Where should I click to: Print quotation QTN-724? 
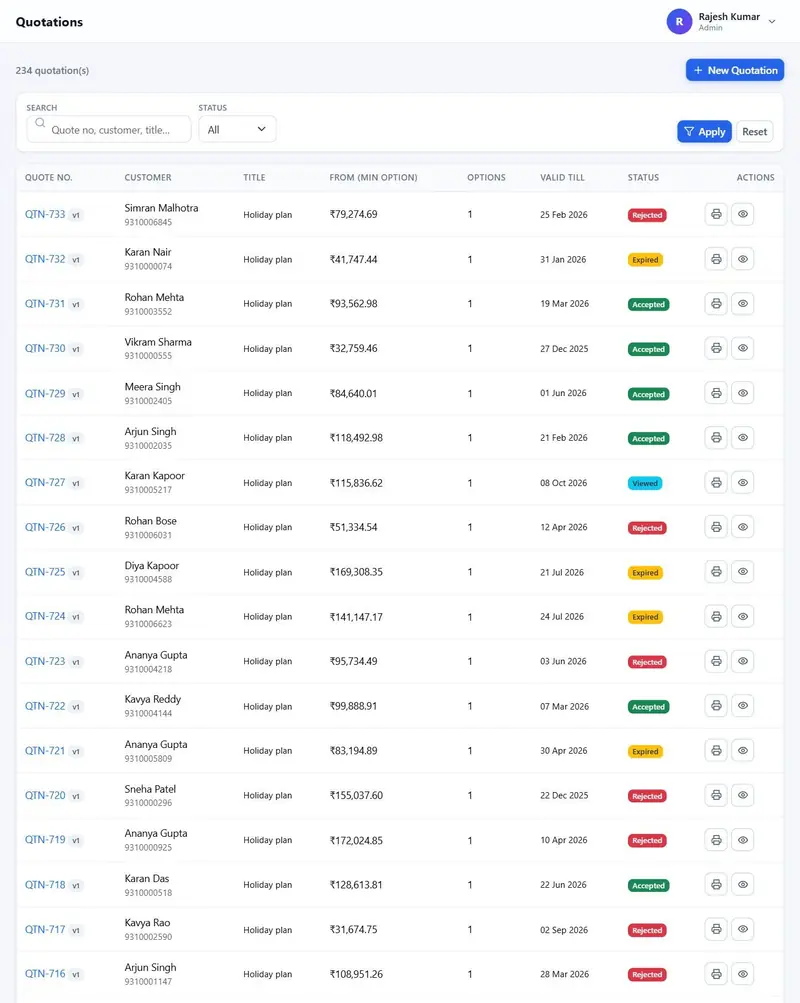point(716,616)
